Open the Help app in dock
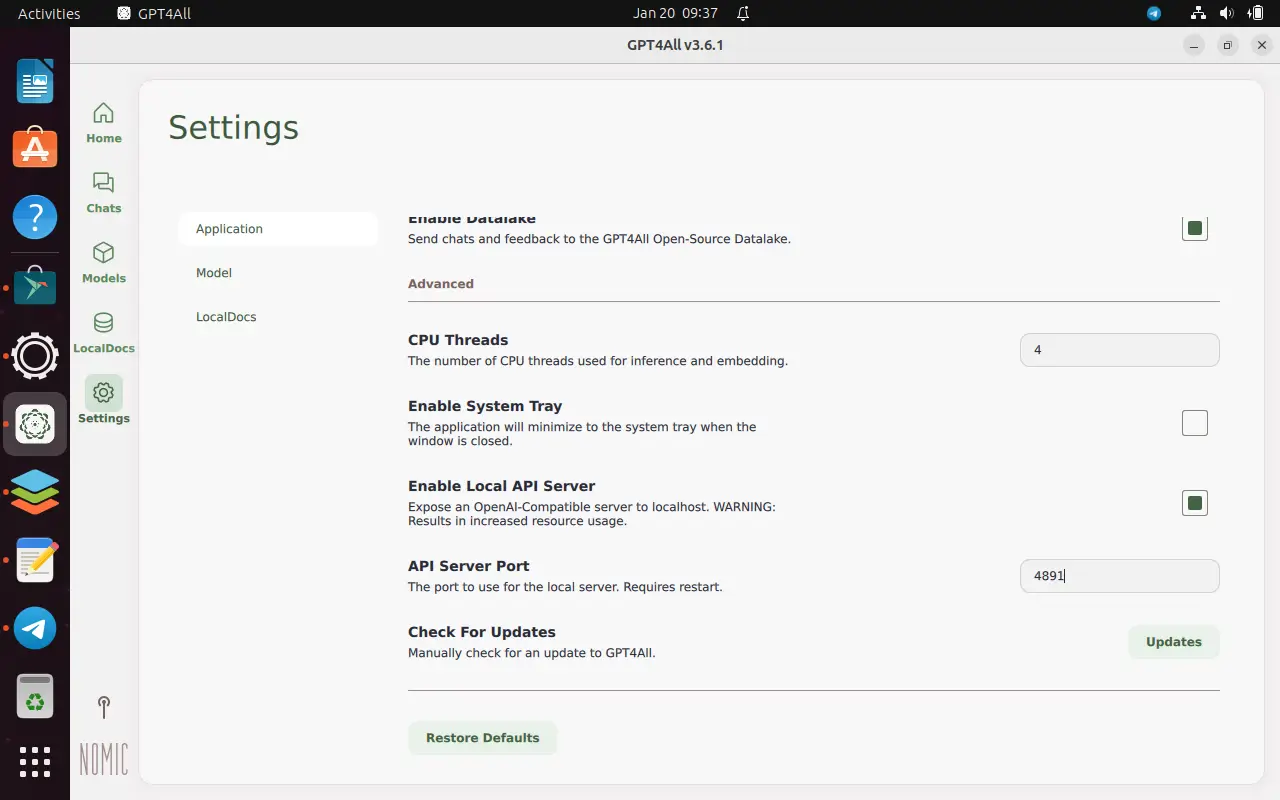Screen dimensions: 1280x800 click(35, 216)
